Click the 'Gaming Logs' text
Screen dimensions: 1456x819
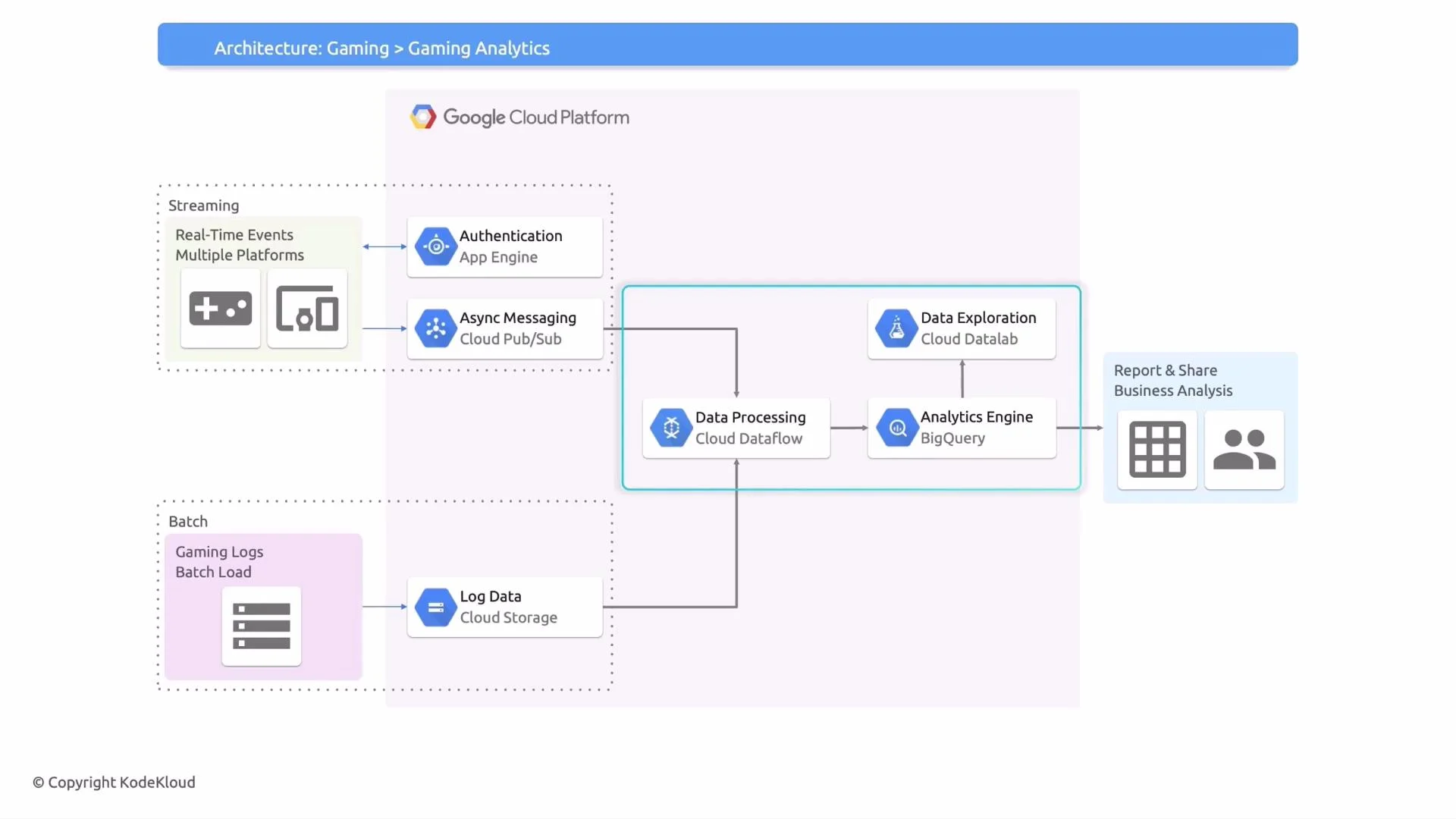click(219, 552)
